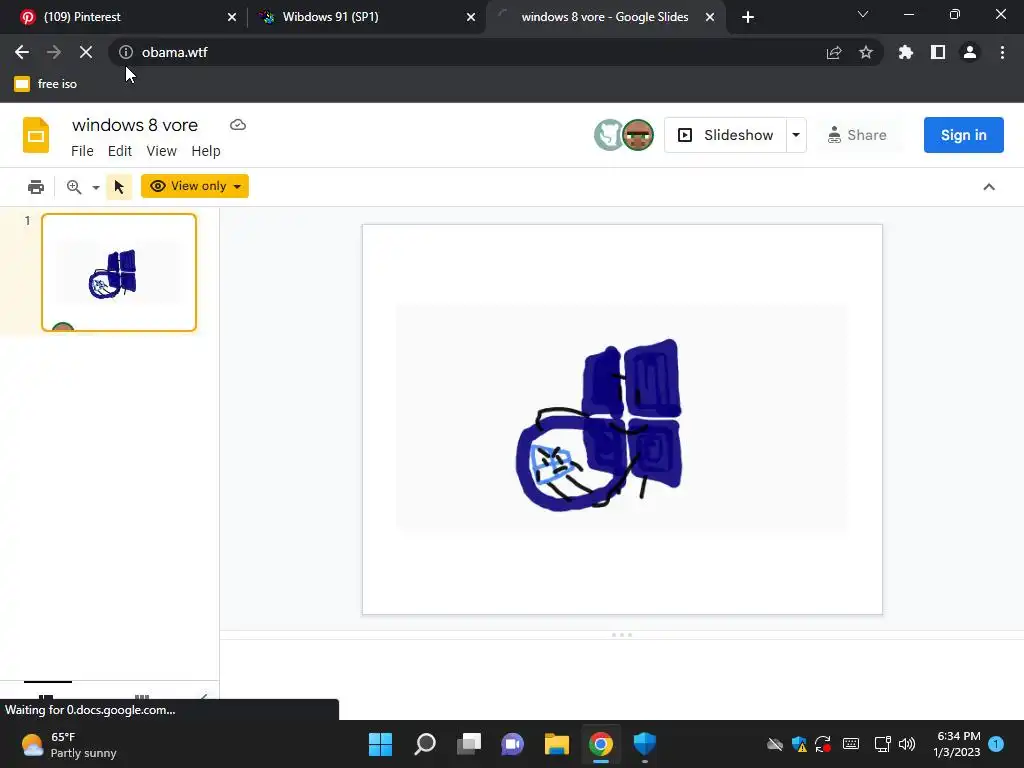The width and height of the screenshot is (1024, 768).
Task: Open the File menu
Action: click(x=82, y=151)
